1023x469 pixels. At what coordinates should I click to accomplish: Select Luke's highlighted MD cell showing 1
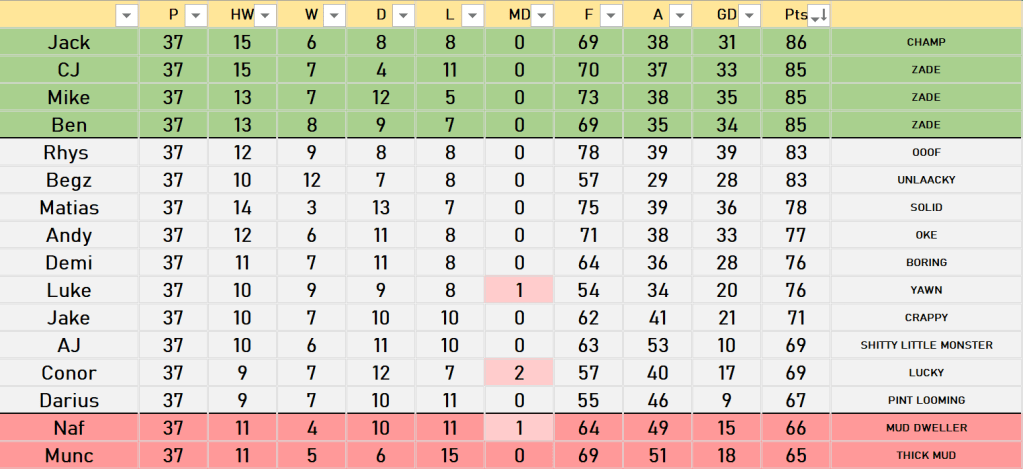click(518, 290)
